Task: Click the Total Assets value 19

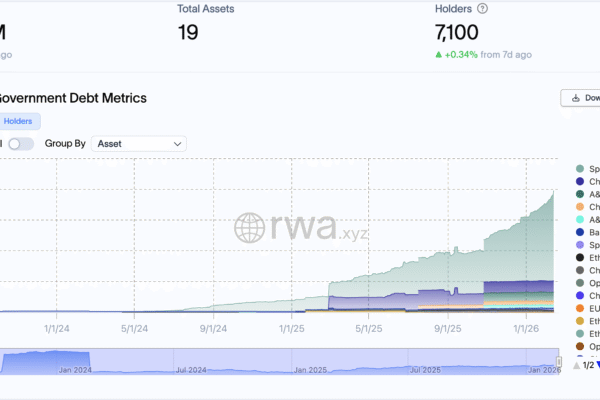Action: pos(188,32)
